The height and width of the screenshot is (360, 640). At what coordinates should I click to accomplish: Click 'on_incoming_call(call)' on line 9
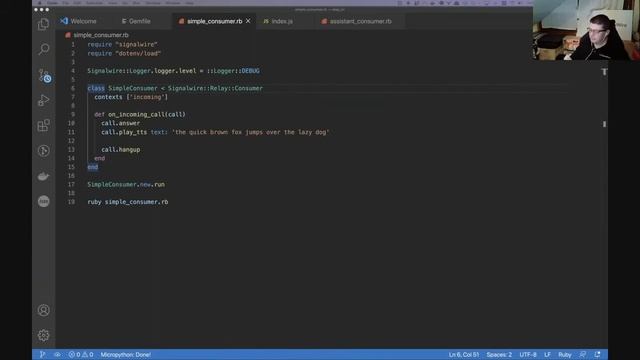click(147, 114)
